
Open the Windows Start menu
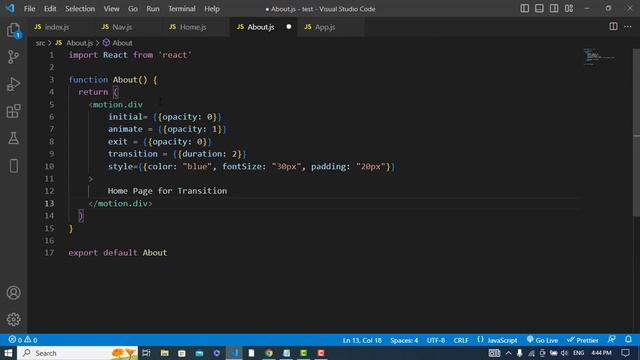8,353
